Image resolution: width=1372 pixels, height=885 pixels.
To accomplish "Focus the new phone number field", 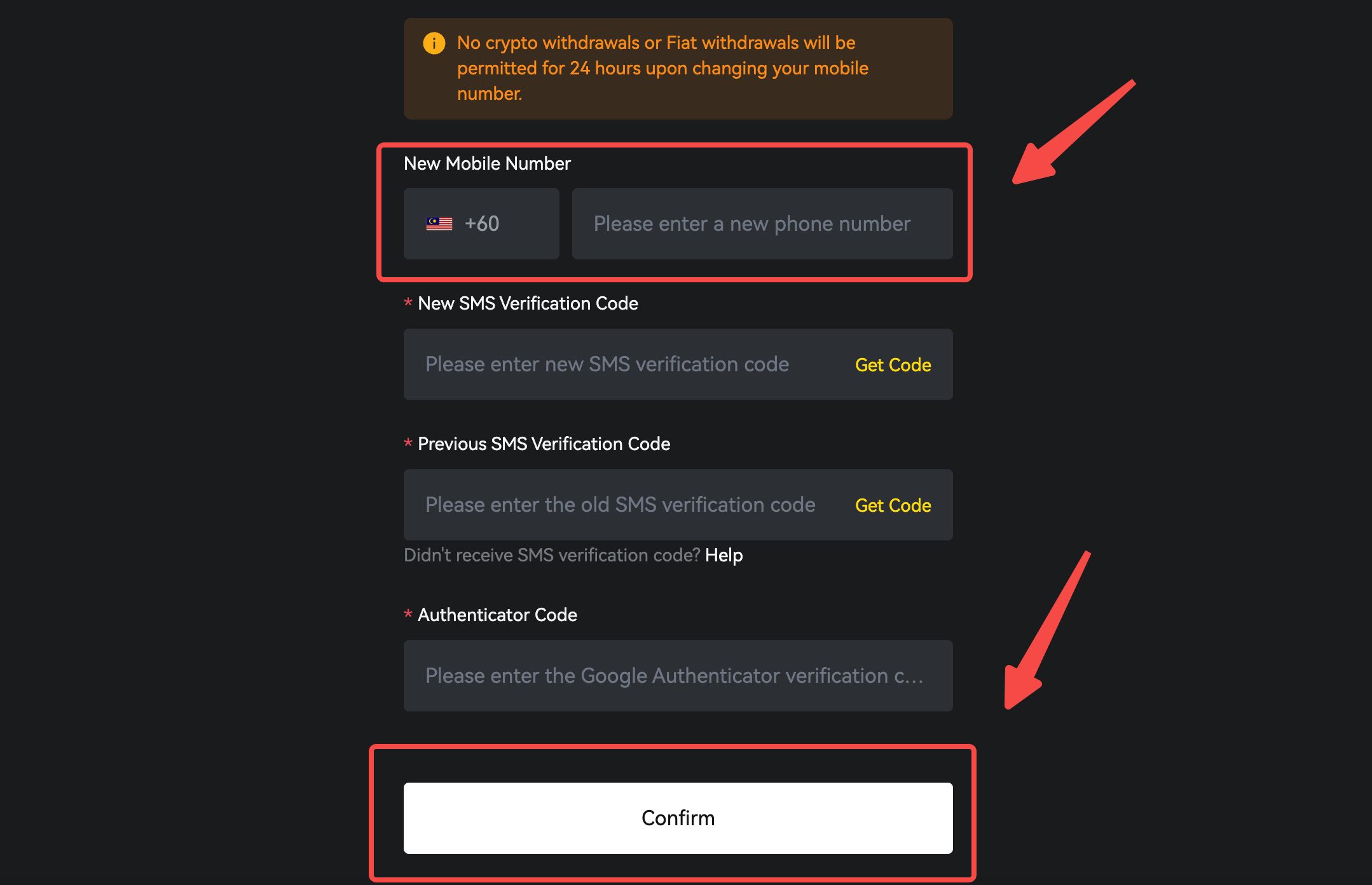I will [762, 224].
